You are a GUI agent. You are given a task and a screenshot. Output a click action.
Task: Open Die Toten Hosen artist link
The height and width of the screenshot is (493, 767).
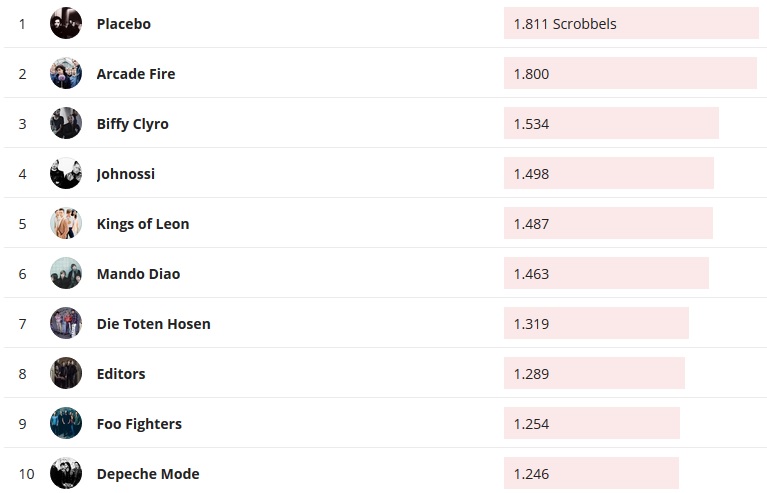pyautogui.click(x=153, y=323)
